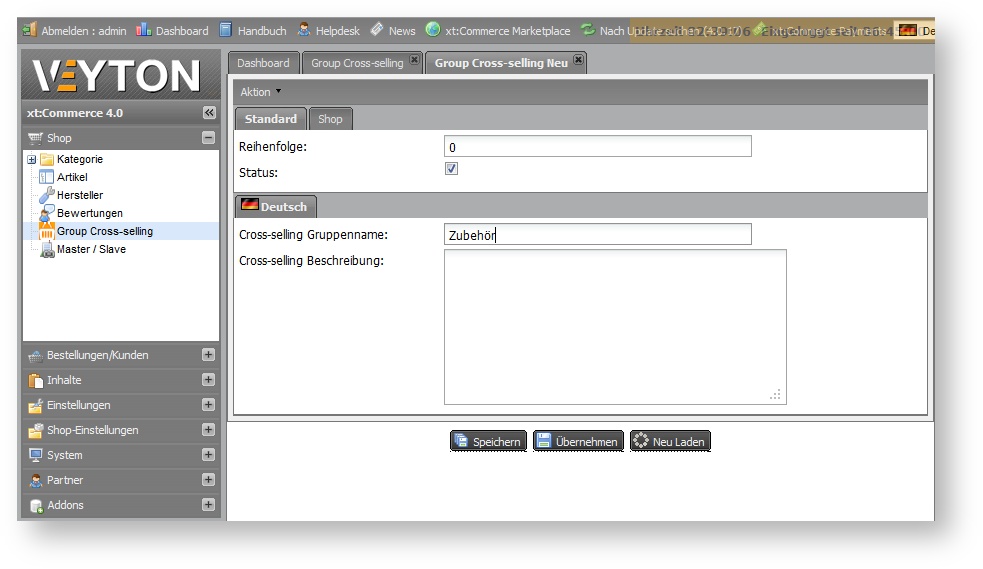Click the Artikel icon in Shop tree

click(47, 177)
